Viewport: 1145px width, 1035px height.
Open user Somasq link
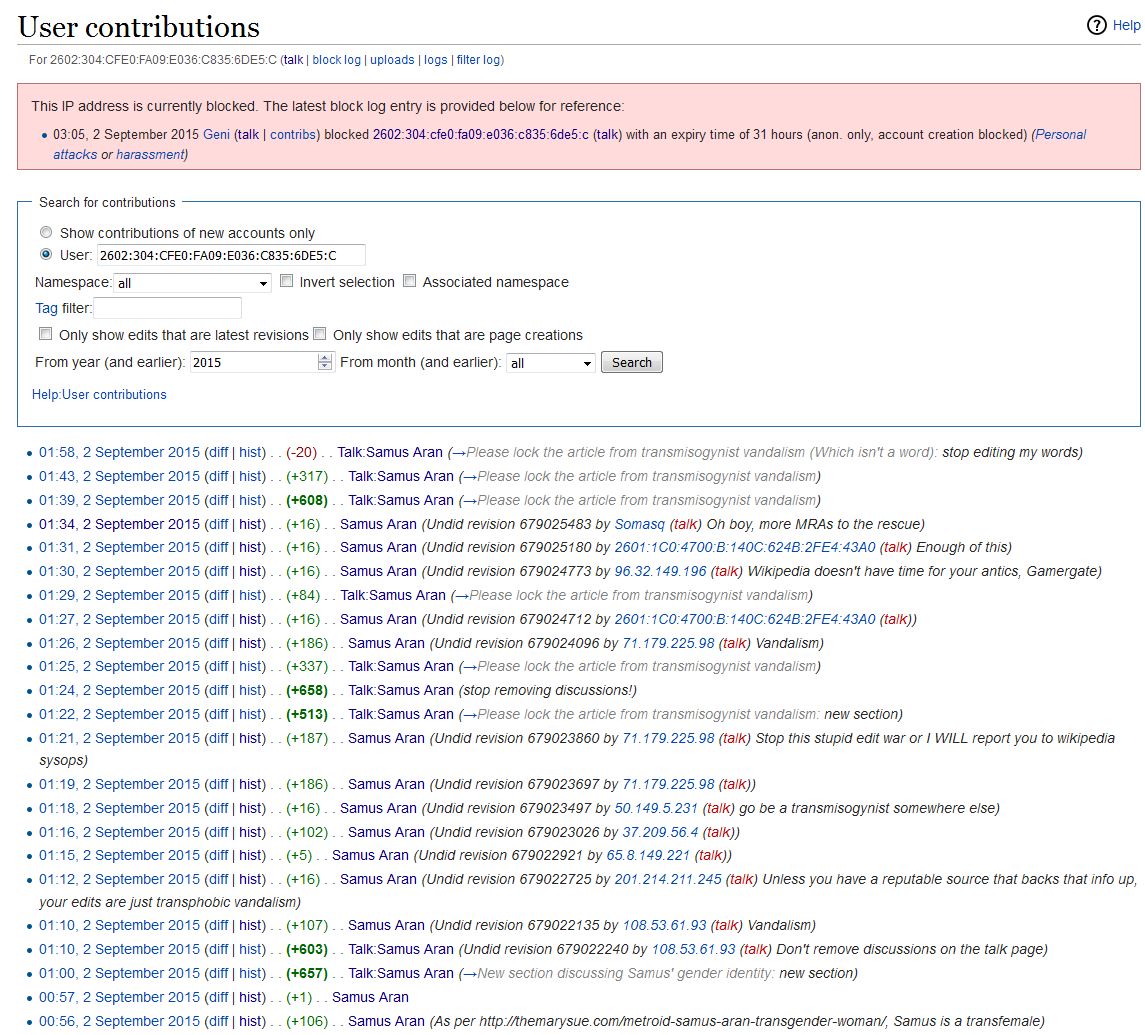(640, 524)
